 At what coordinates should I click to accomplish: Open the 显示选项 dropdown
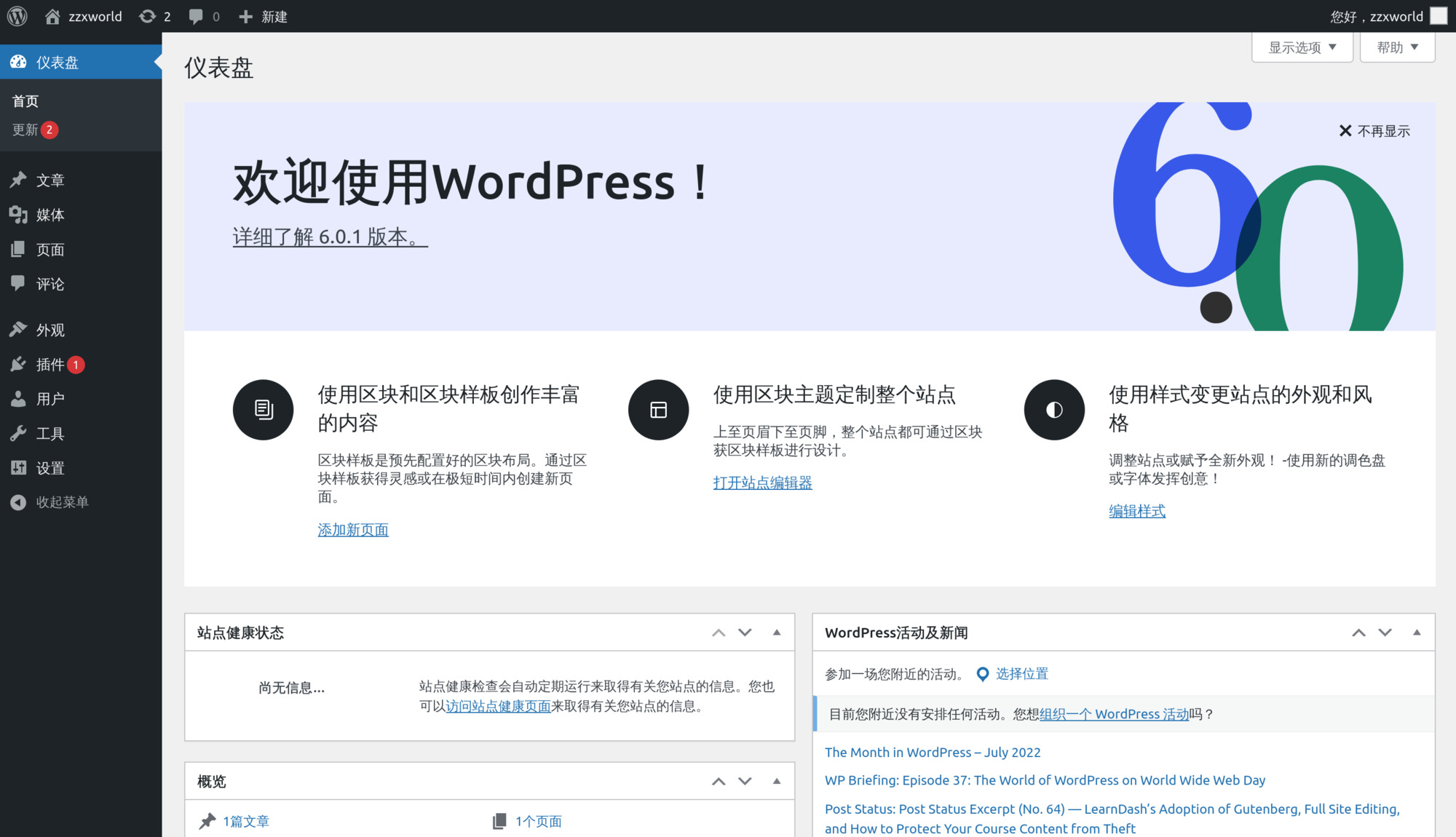[1302, 47]
